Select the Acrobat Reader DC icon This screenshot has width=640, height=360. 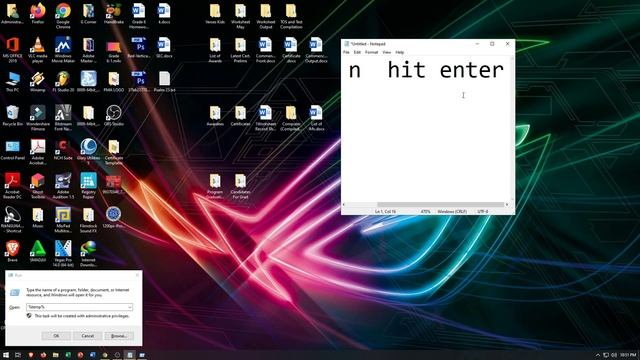click(13, 185)
